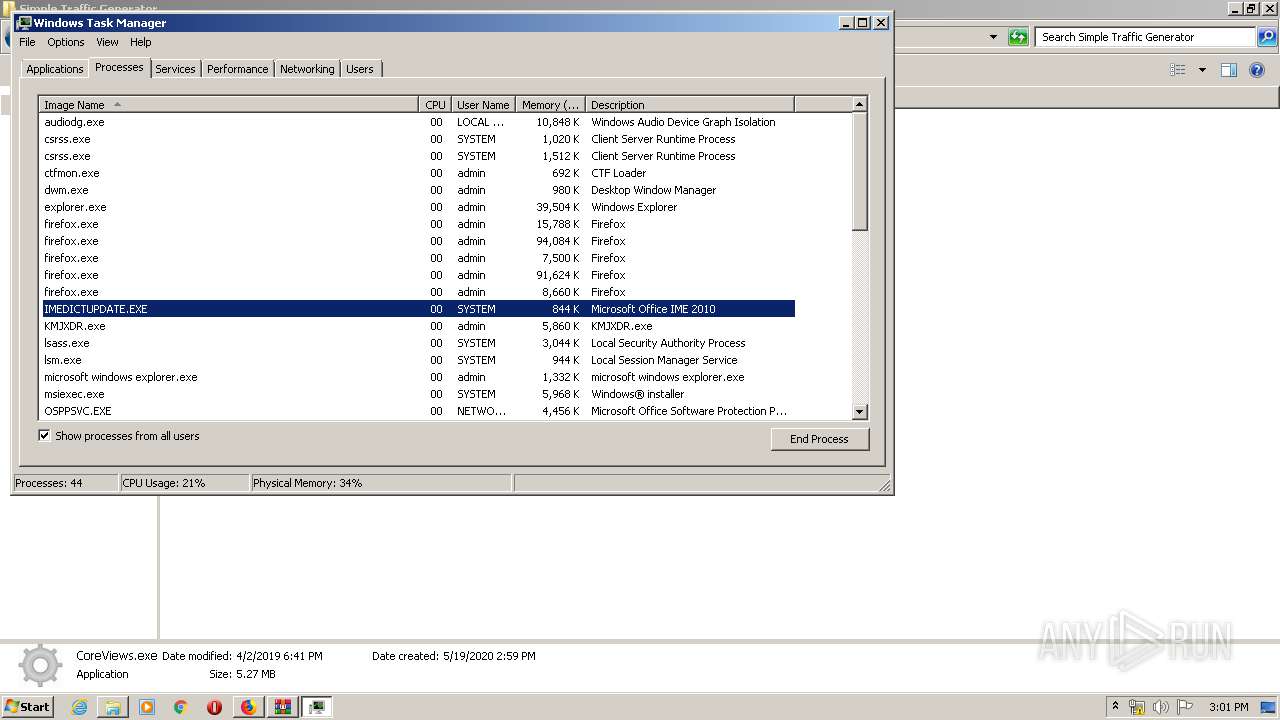Open the network status tray icon

tap(1137, 707)
